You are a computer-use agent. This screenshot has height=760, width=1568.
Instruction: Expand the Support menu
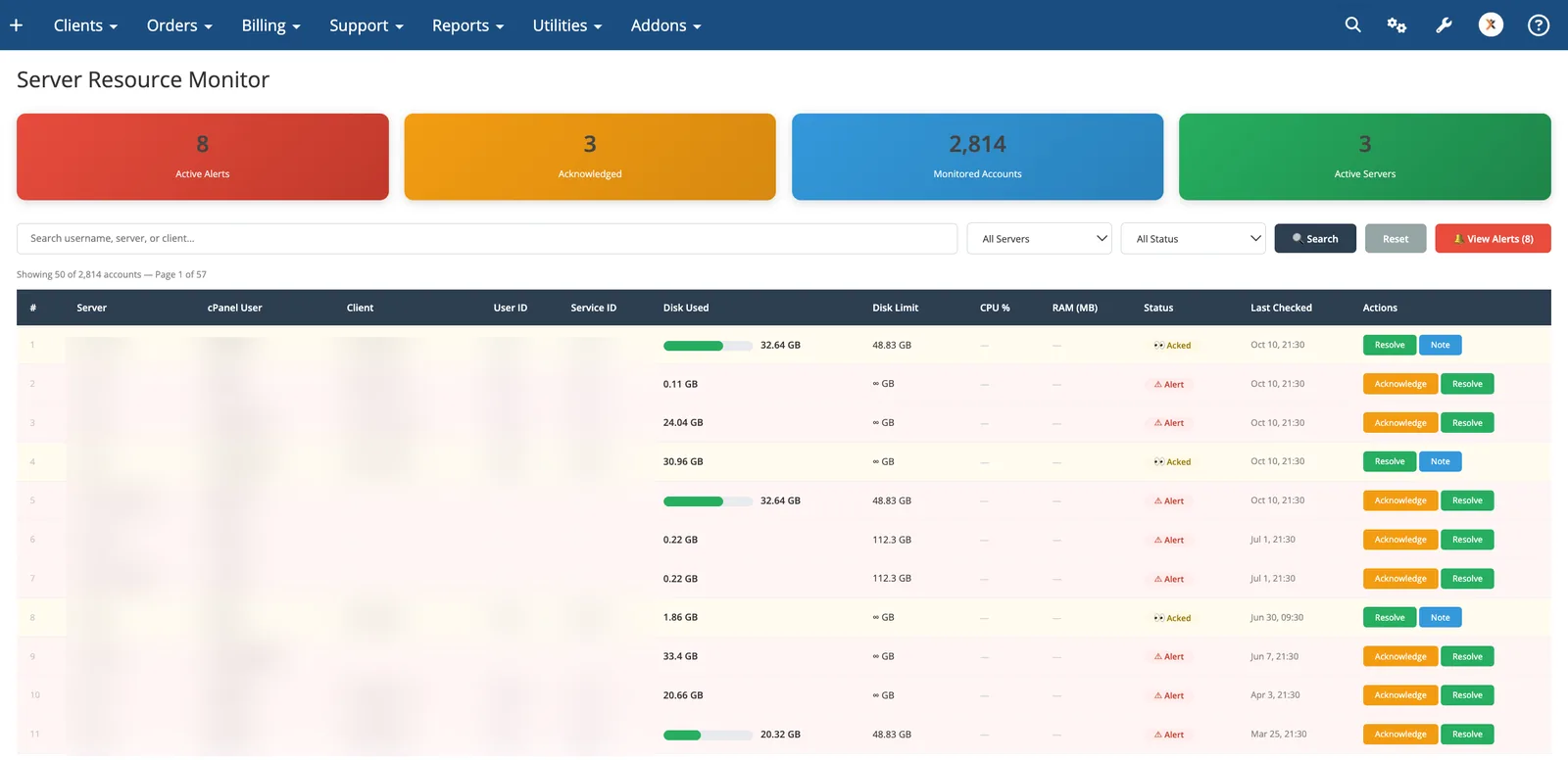(367, 25)
